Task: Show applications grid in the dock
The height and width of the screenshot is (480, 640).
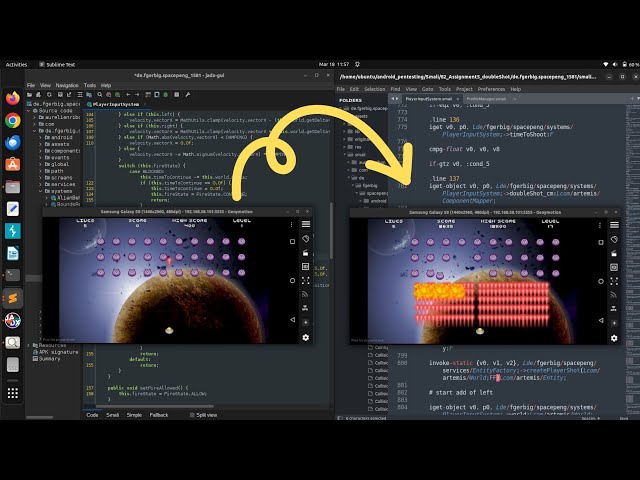Action: tap(13, 393)
